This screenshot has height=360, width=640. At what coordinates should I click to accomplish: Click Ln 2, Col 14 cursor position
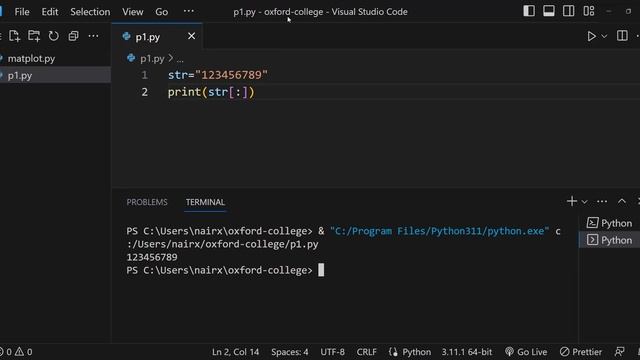tap(236, 352)
